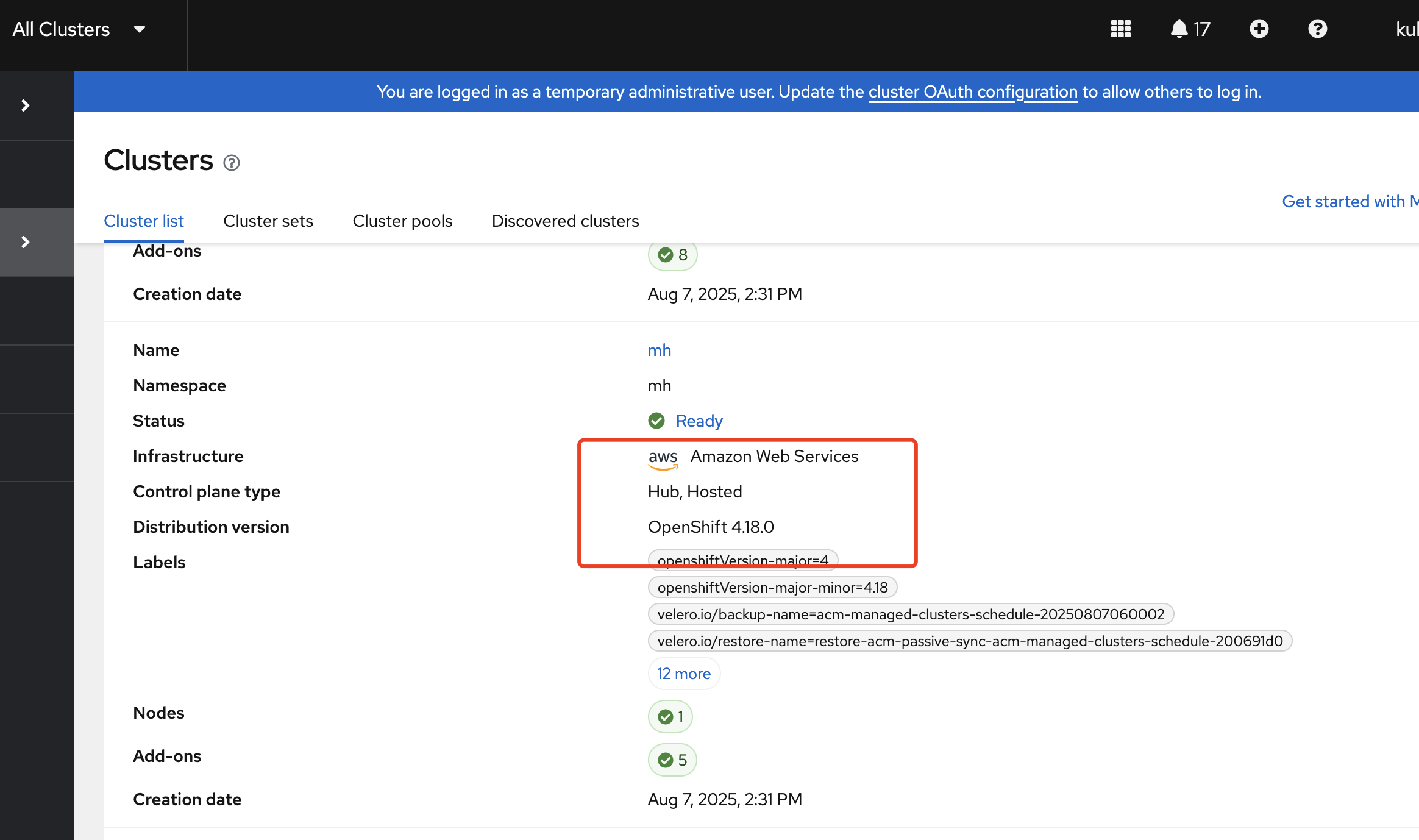This screenshot has height=840, width=1419.
Task: Switch to the Cluster pools tab
Action: click(402, 221)
